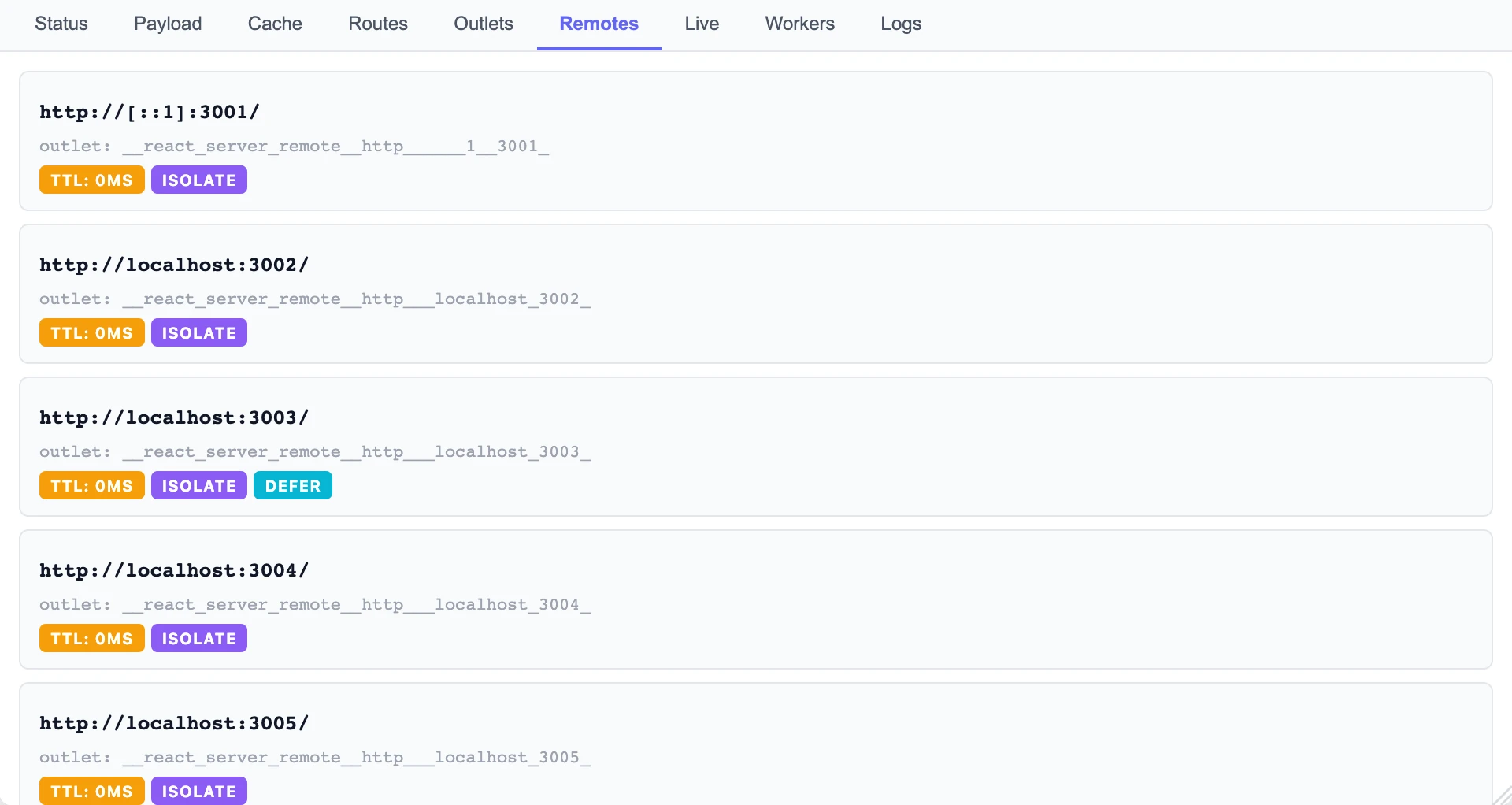Select the Cache tab
The image size is (1512, 805).
(275, 24)
